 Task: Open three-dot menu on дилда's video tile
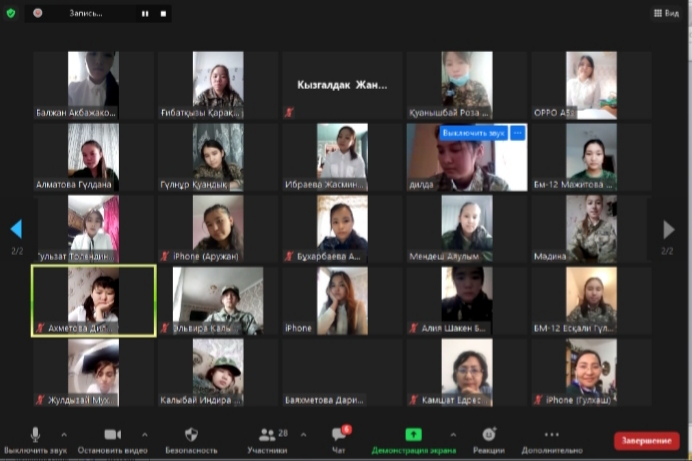[518, 132]
